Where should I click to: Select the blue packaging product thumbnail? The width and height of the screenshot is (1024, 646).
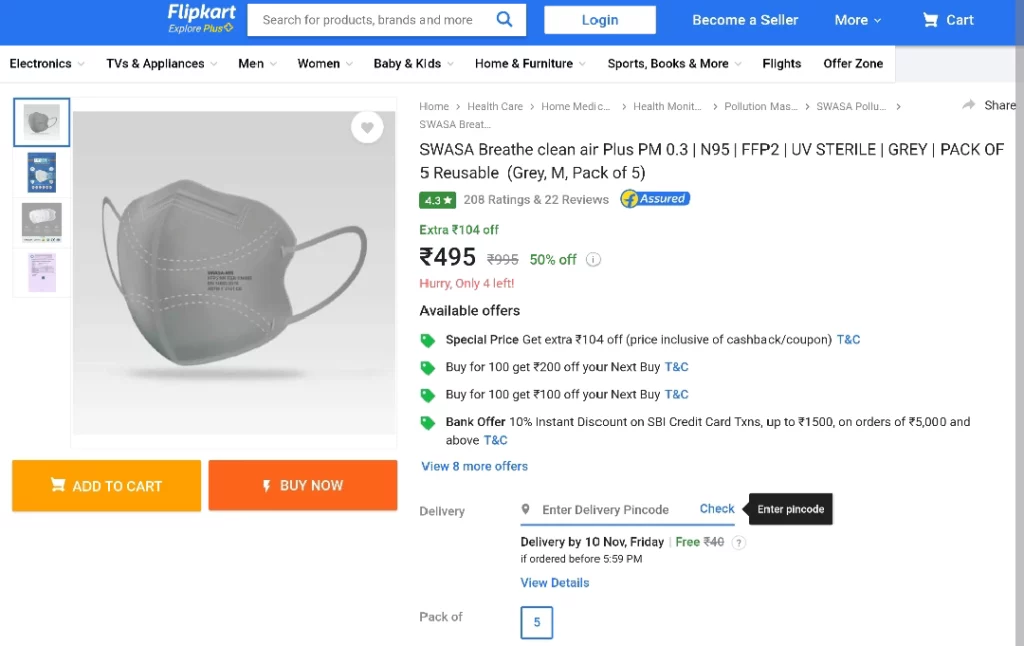point(42,172)
